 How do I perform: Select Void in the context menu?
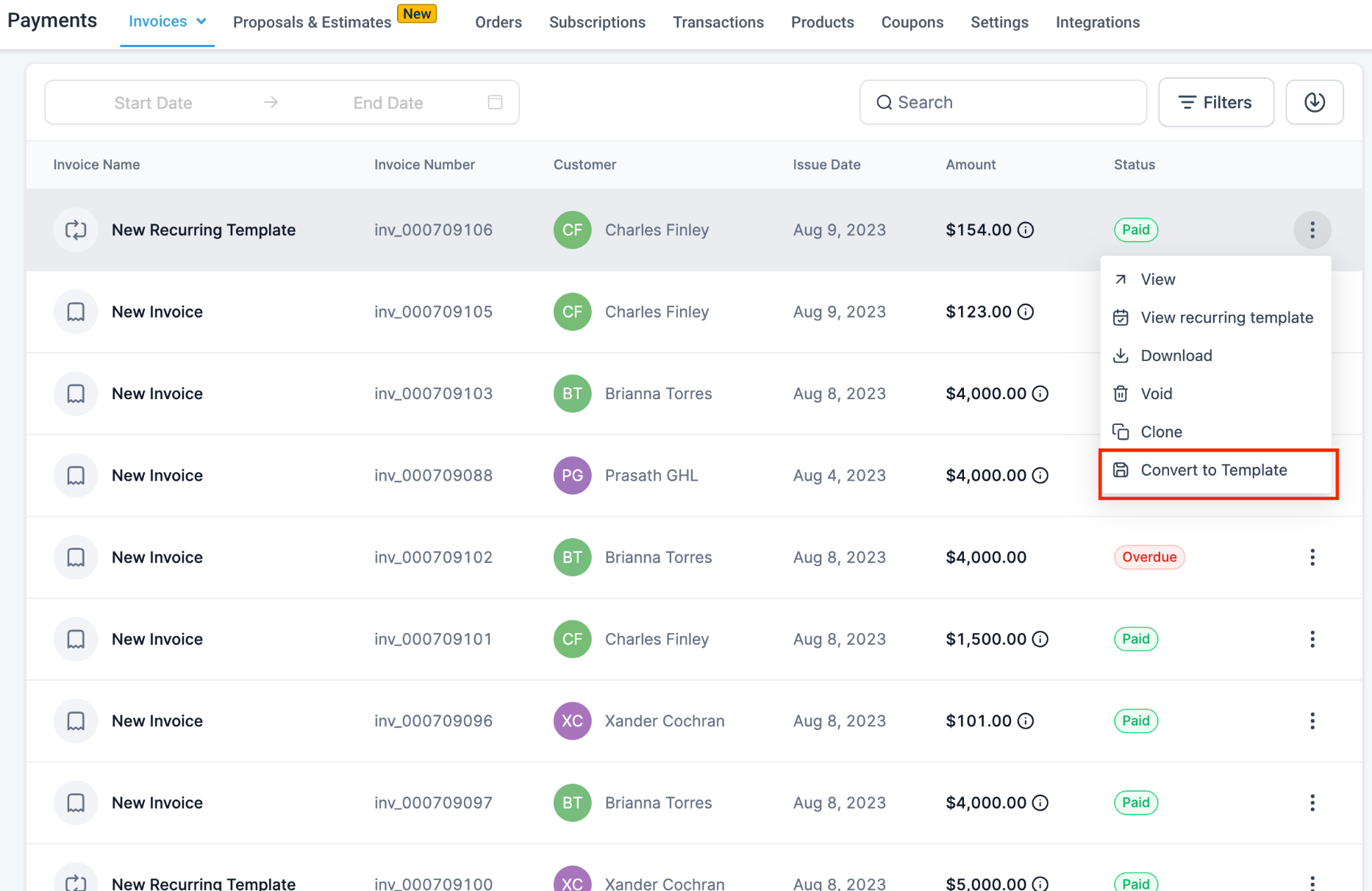tap(1156, 394)
